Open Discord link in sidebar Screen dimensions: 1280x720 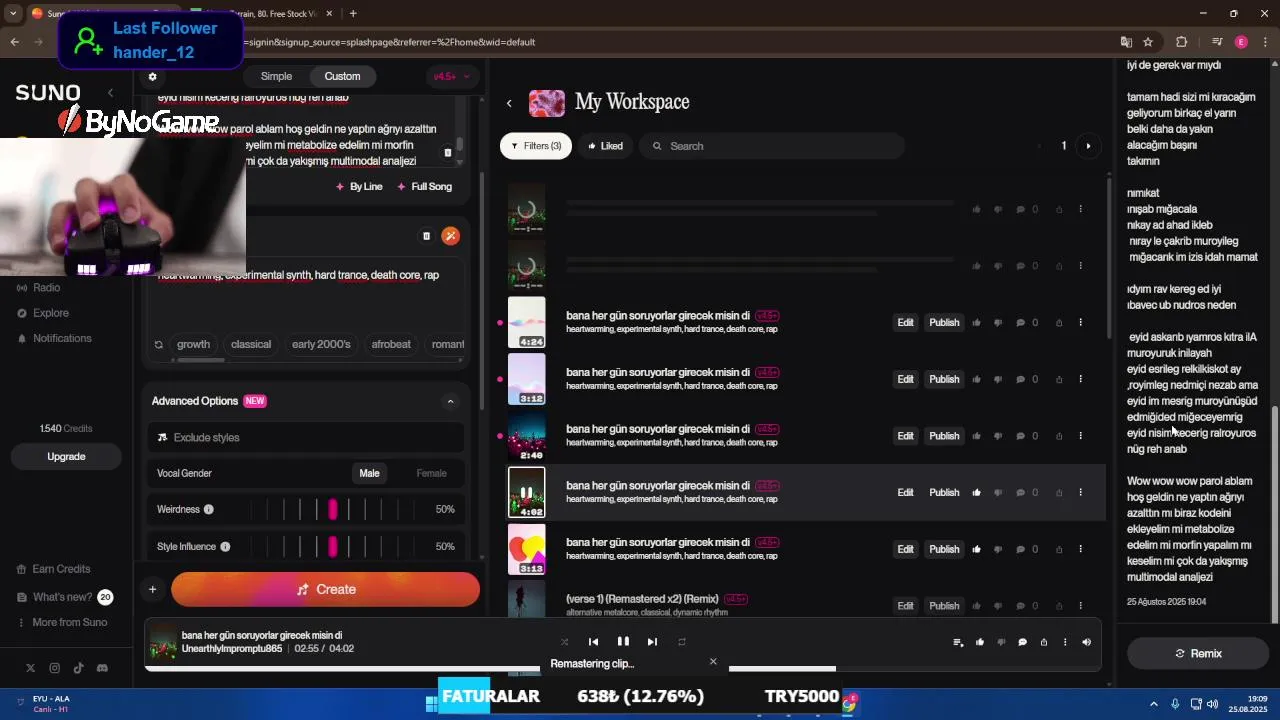pyautogui.click(x=102, y=668)
